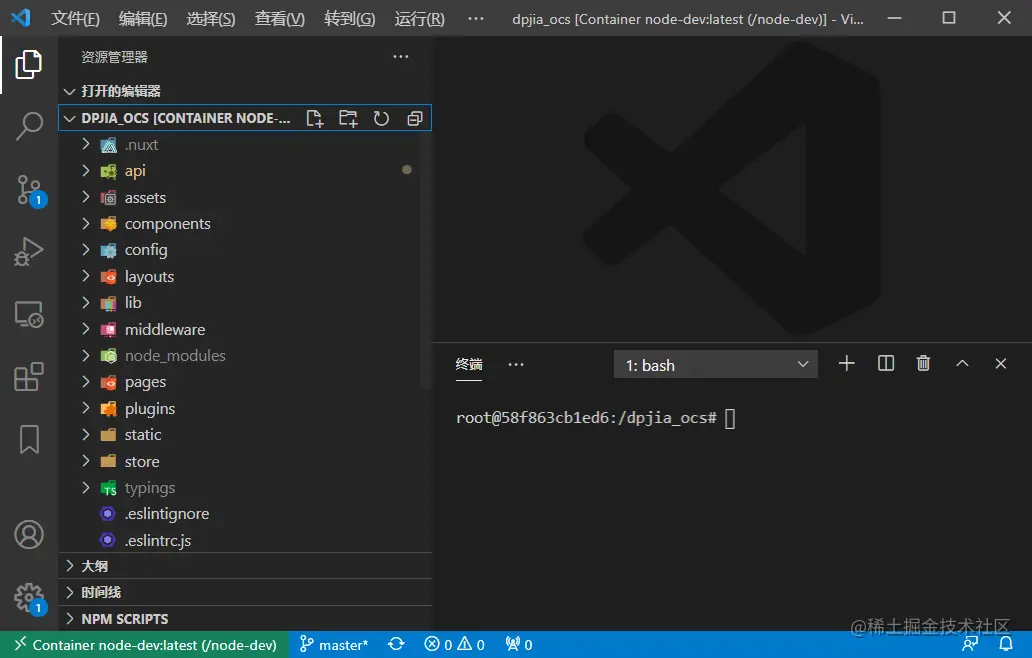
Task: Expand the typings folder
Action: pos(245,488)
